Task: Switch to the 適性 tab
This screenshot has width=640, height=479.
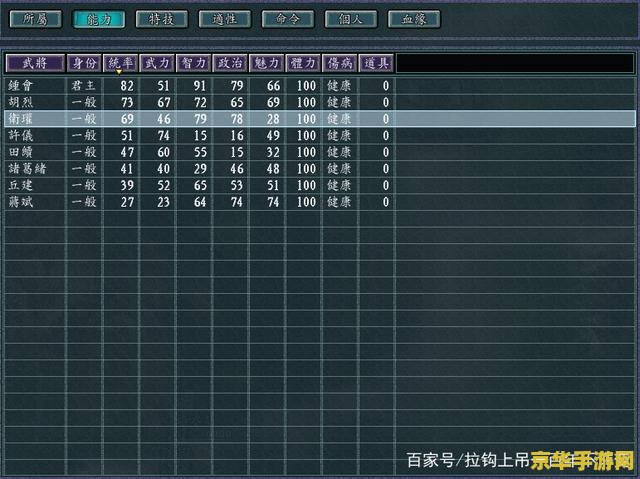Action: click(224, 19)
